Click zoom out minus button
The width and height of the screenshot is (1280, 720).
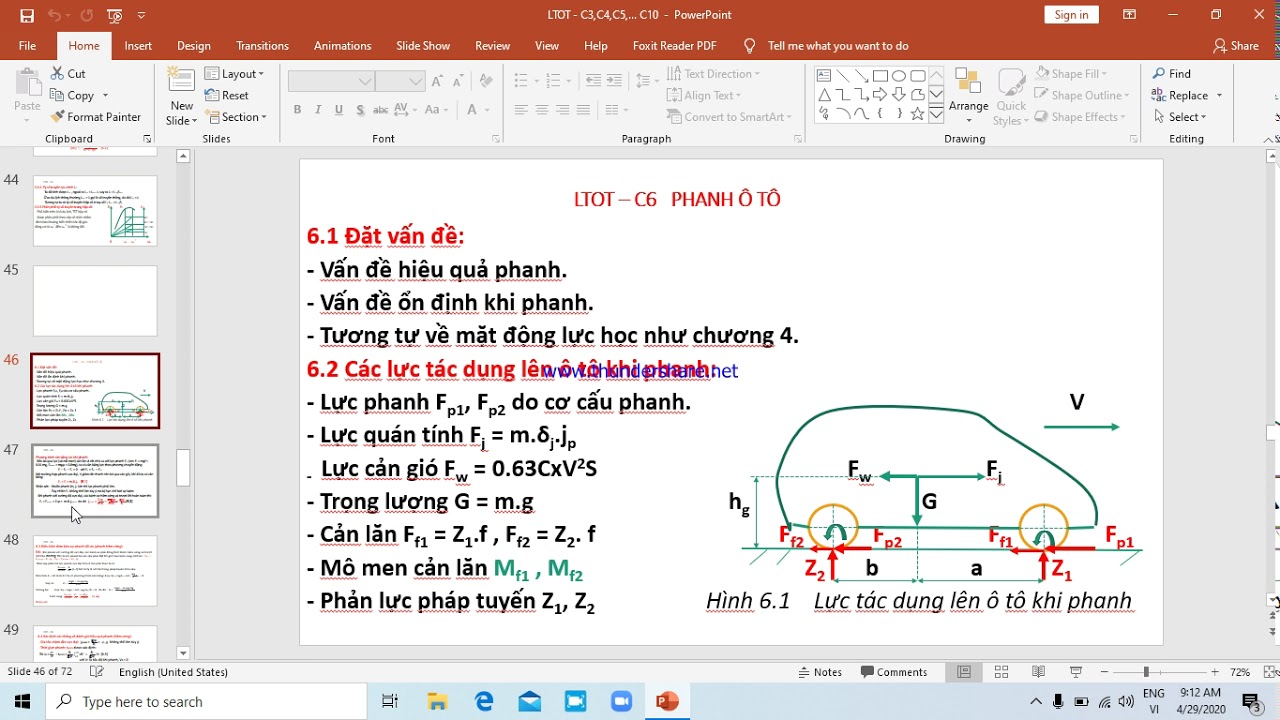1106,672
